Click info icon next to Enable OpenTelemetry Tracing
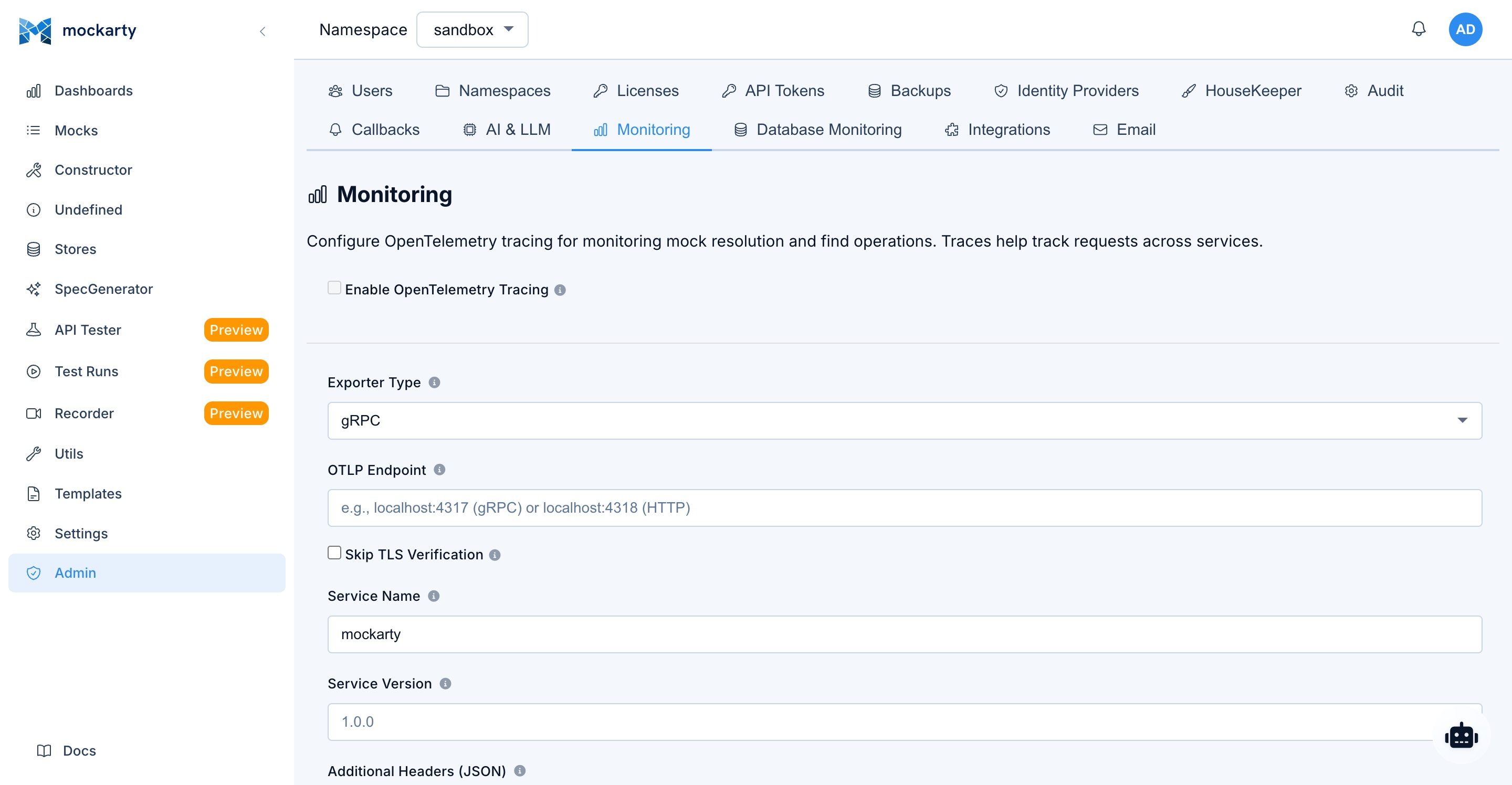 [x=560, y=290]
